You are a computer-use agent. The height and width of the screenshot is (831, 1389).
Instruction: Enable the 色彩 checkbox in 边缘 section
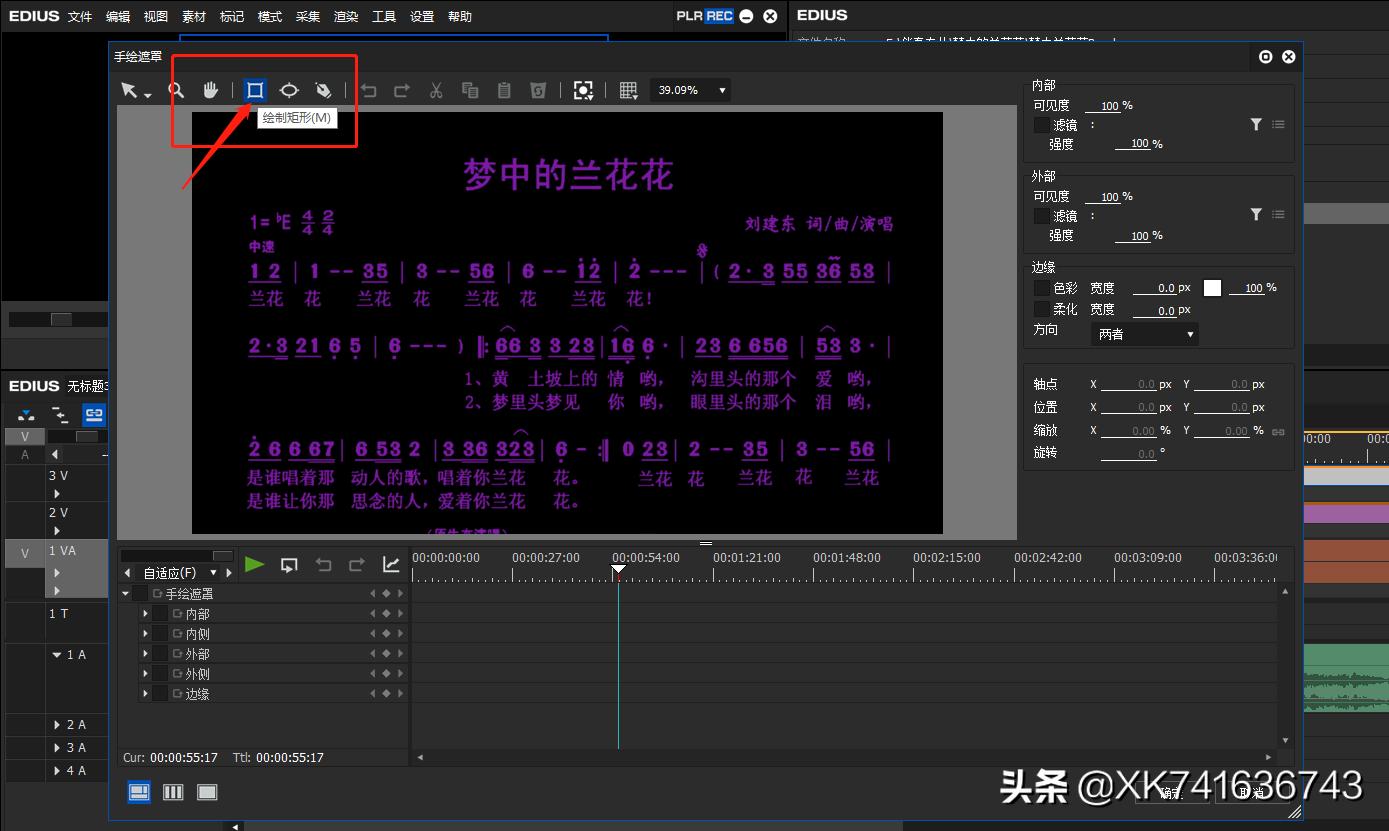(x=1040, y=287)
